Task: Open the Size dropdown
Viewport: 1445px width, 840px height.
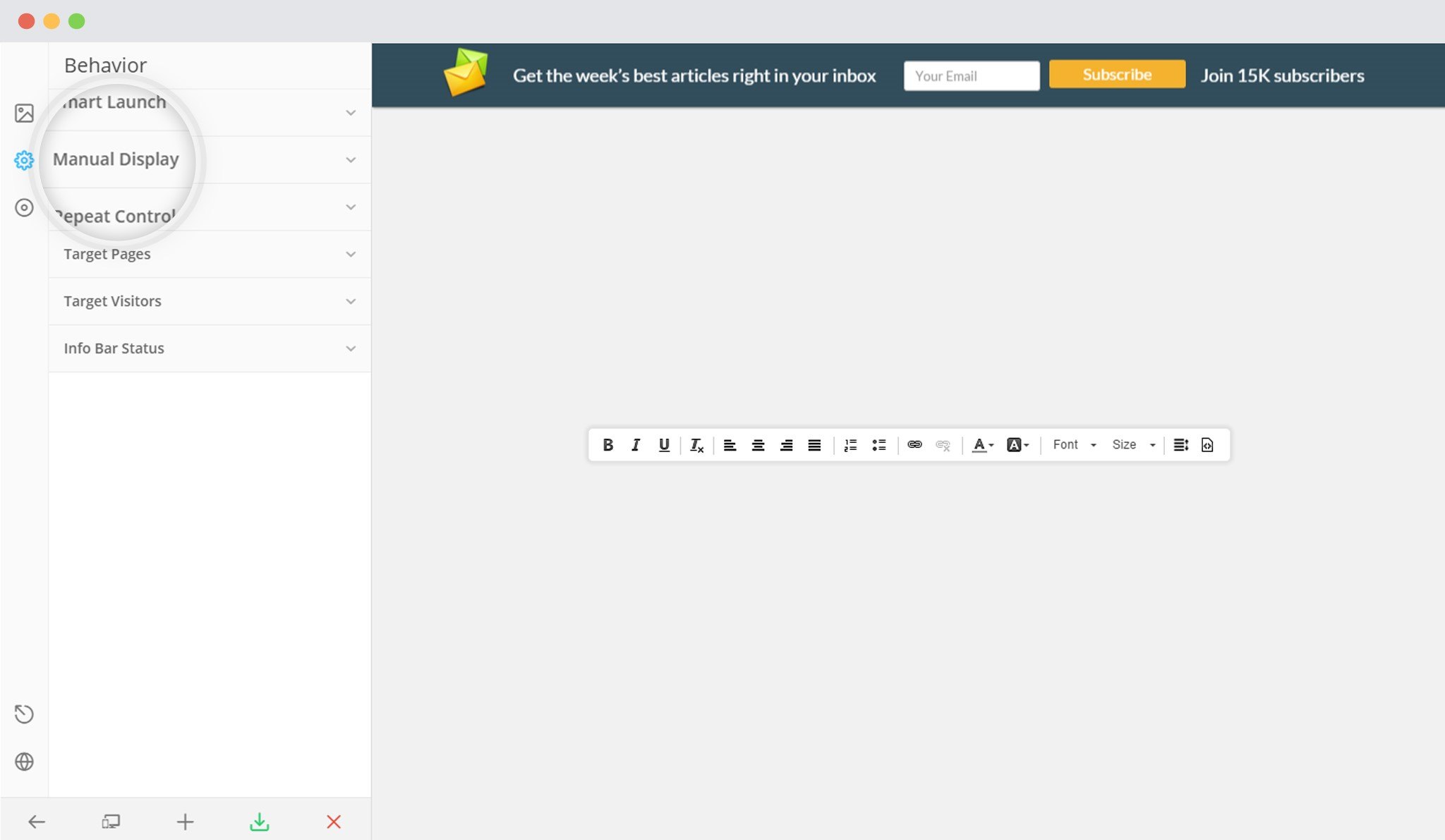Action: pos(1133,445)
